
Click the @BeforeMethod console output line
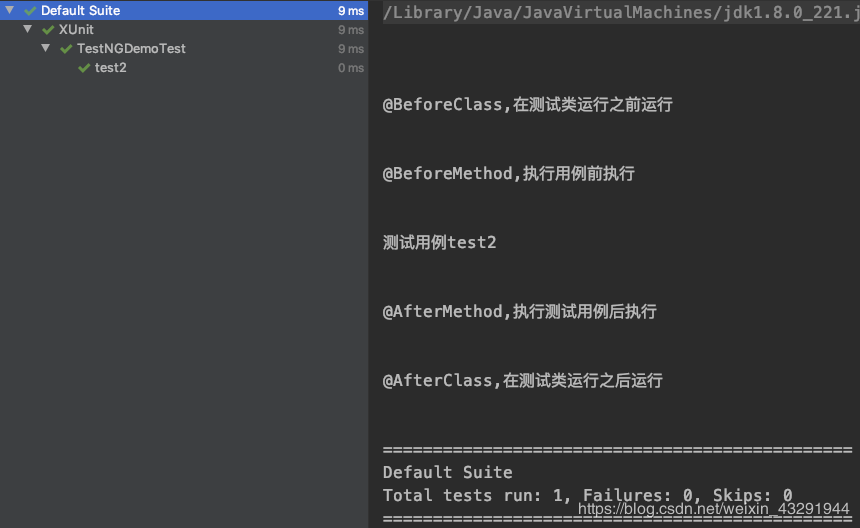508,173
